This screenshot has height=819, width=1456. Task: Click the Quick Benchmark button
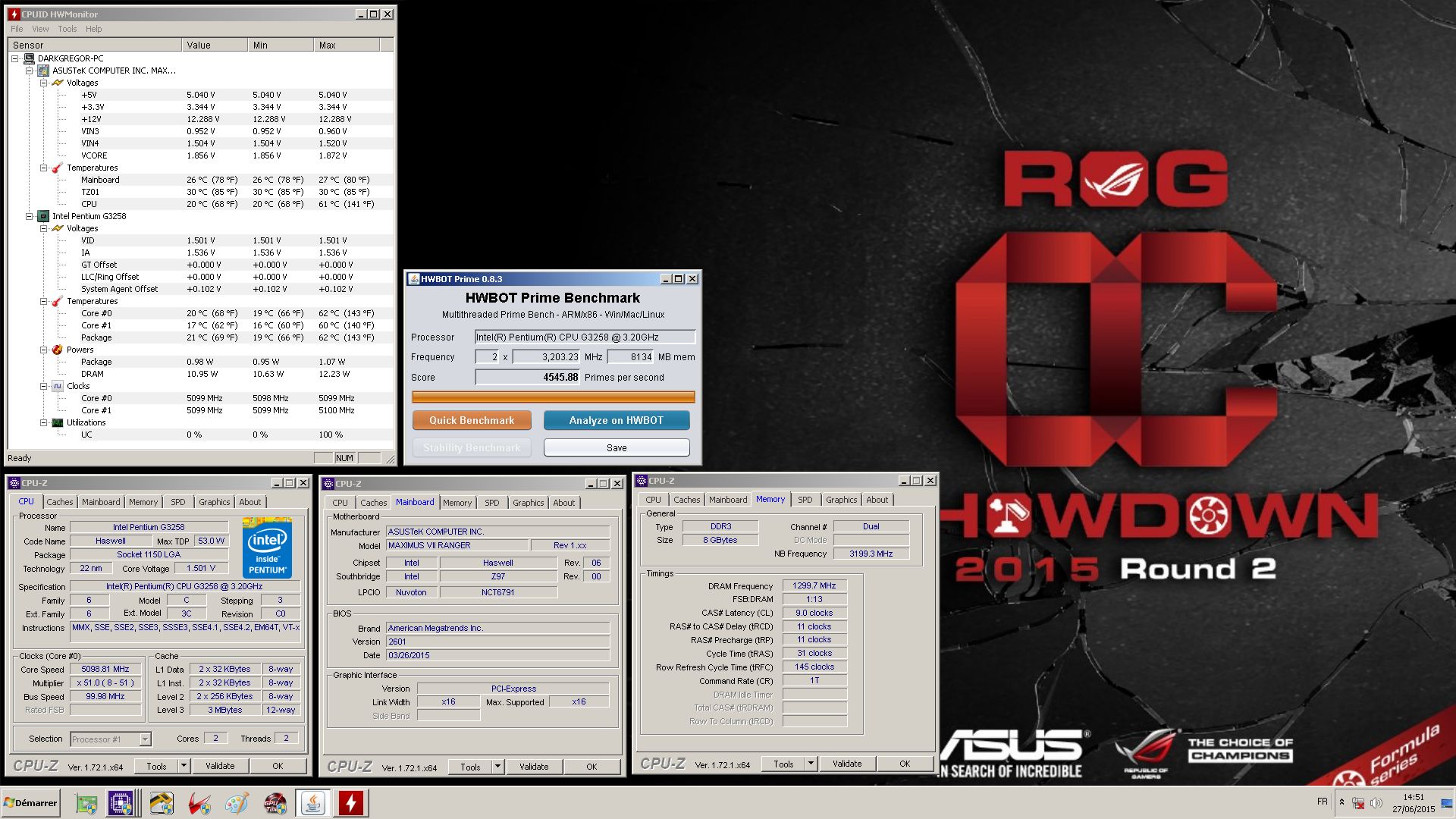472,420
